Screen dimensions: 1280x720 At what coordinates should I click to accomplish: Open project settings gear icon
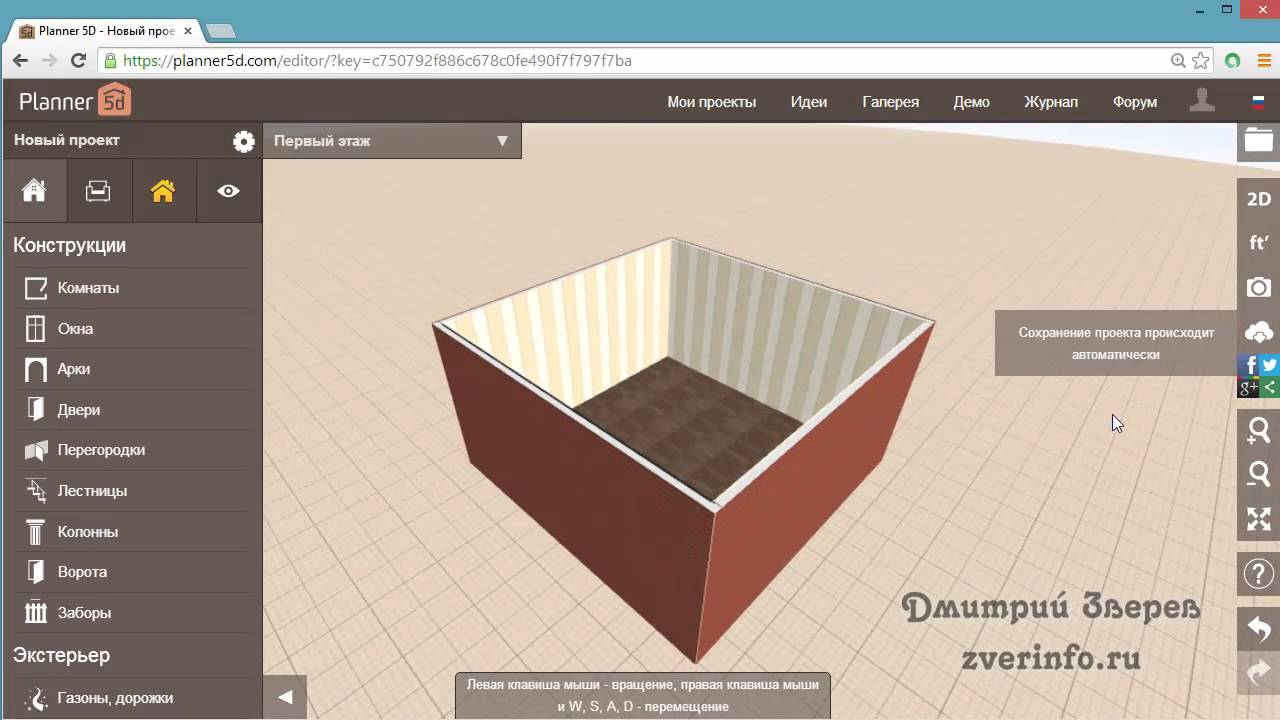pos(243,141)
